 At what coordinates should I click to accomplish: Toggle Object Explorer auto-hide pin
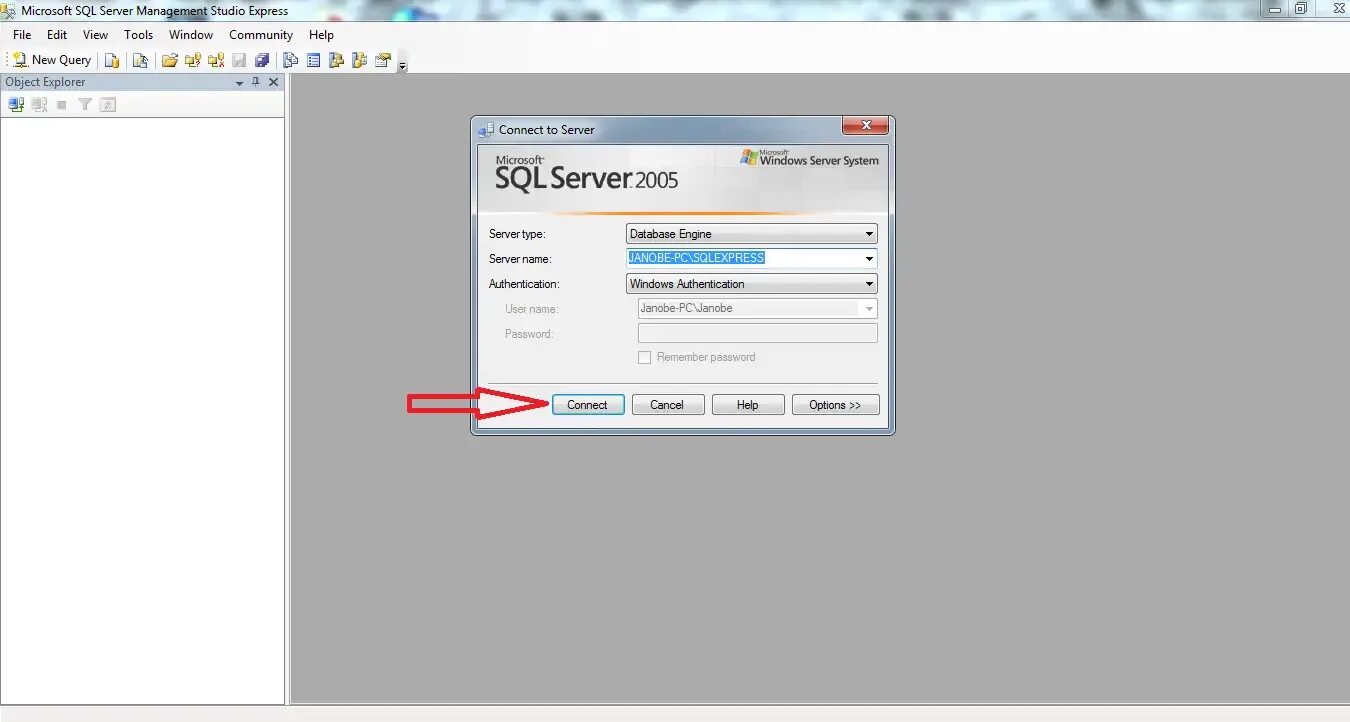click(x=256, y=82)
